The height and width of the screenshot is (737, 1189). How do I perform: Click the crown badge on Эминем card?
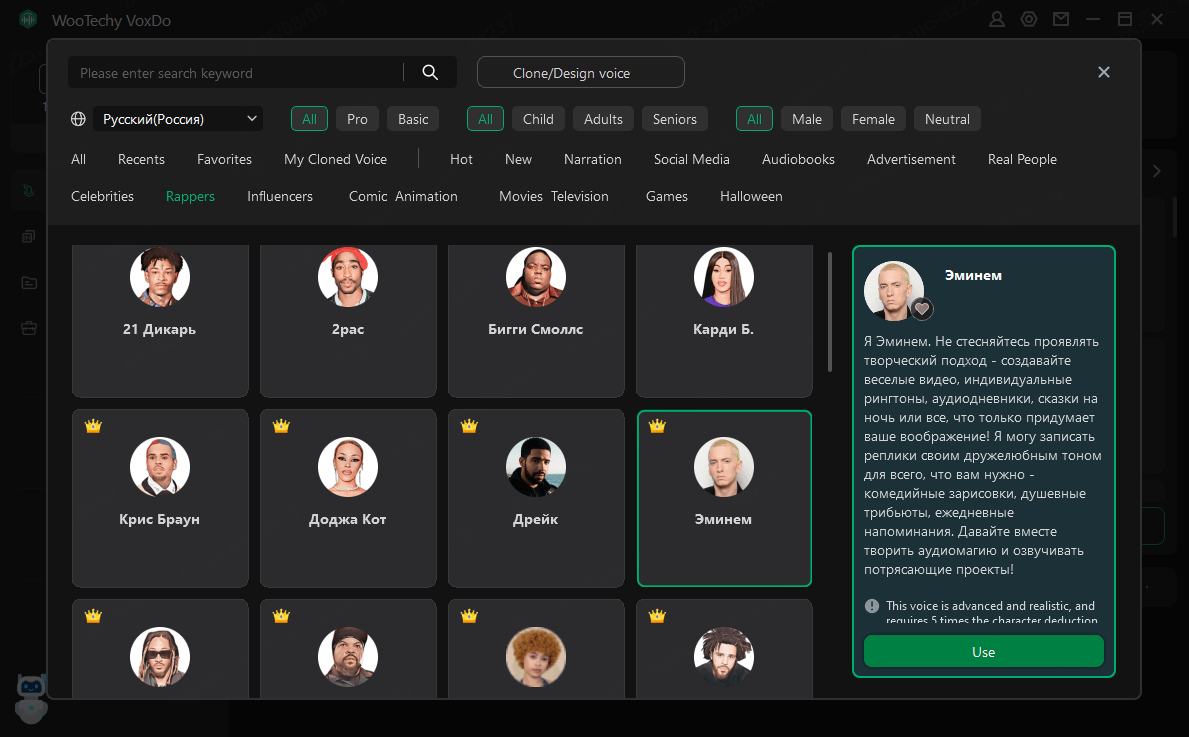click(x=657, y=426)
